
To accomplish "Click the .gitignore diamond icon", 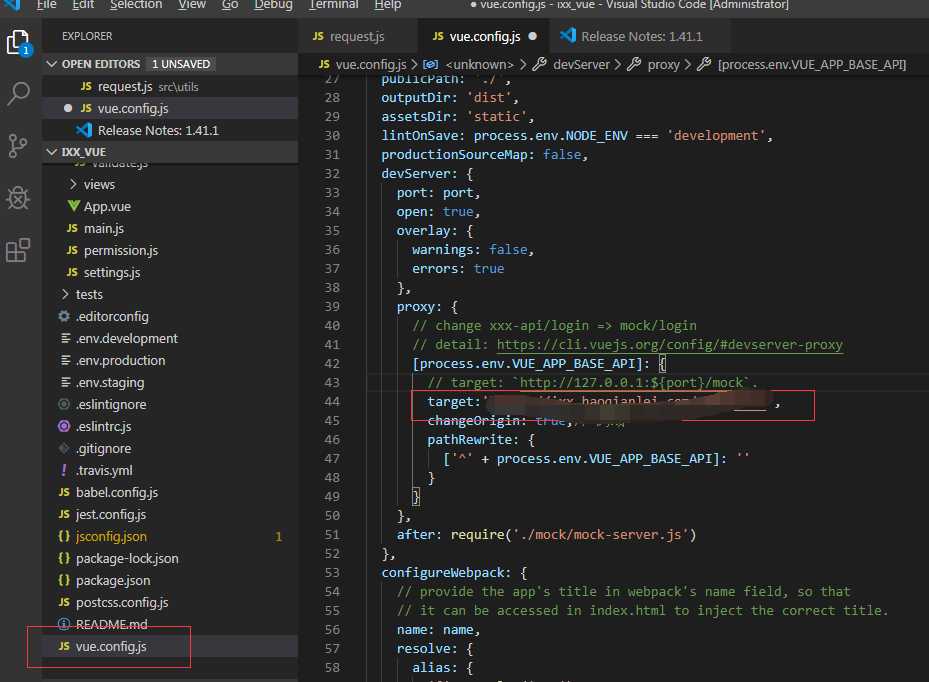I will coord(64,448).
